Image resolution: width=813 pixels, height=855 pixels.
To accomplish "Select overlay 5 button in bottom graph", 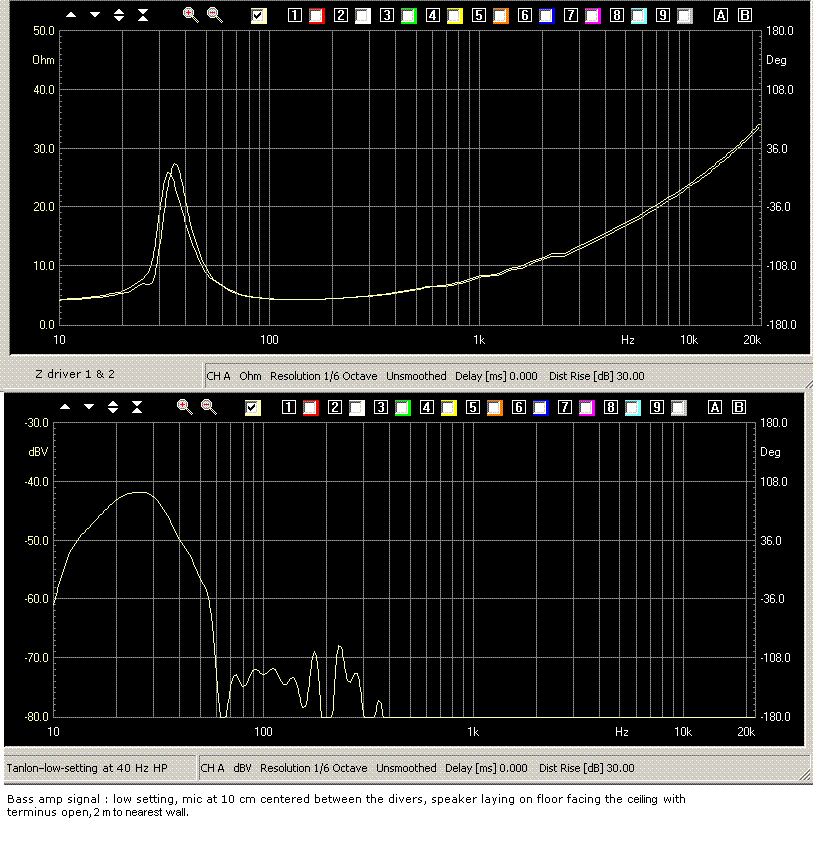I will coord(473,407).
